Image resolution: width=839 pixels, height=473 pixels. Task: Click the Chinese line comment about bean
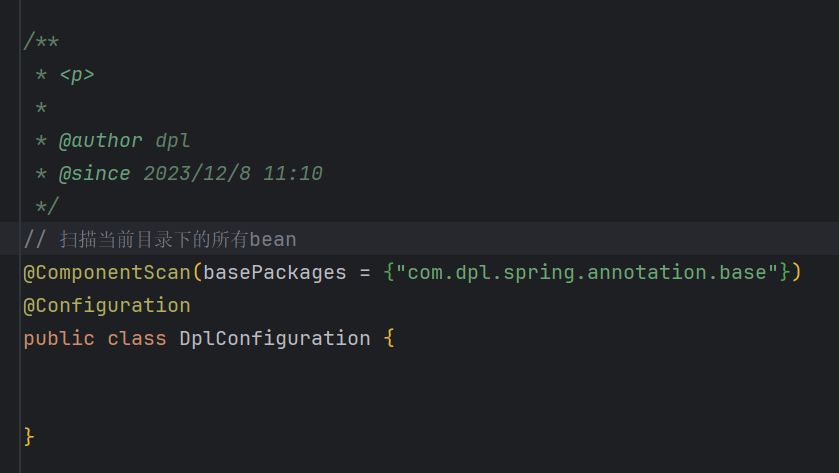160,240
